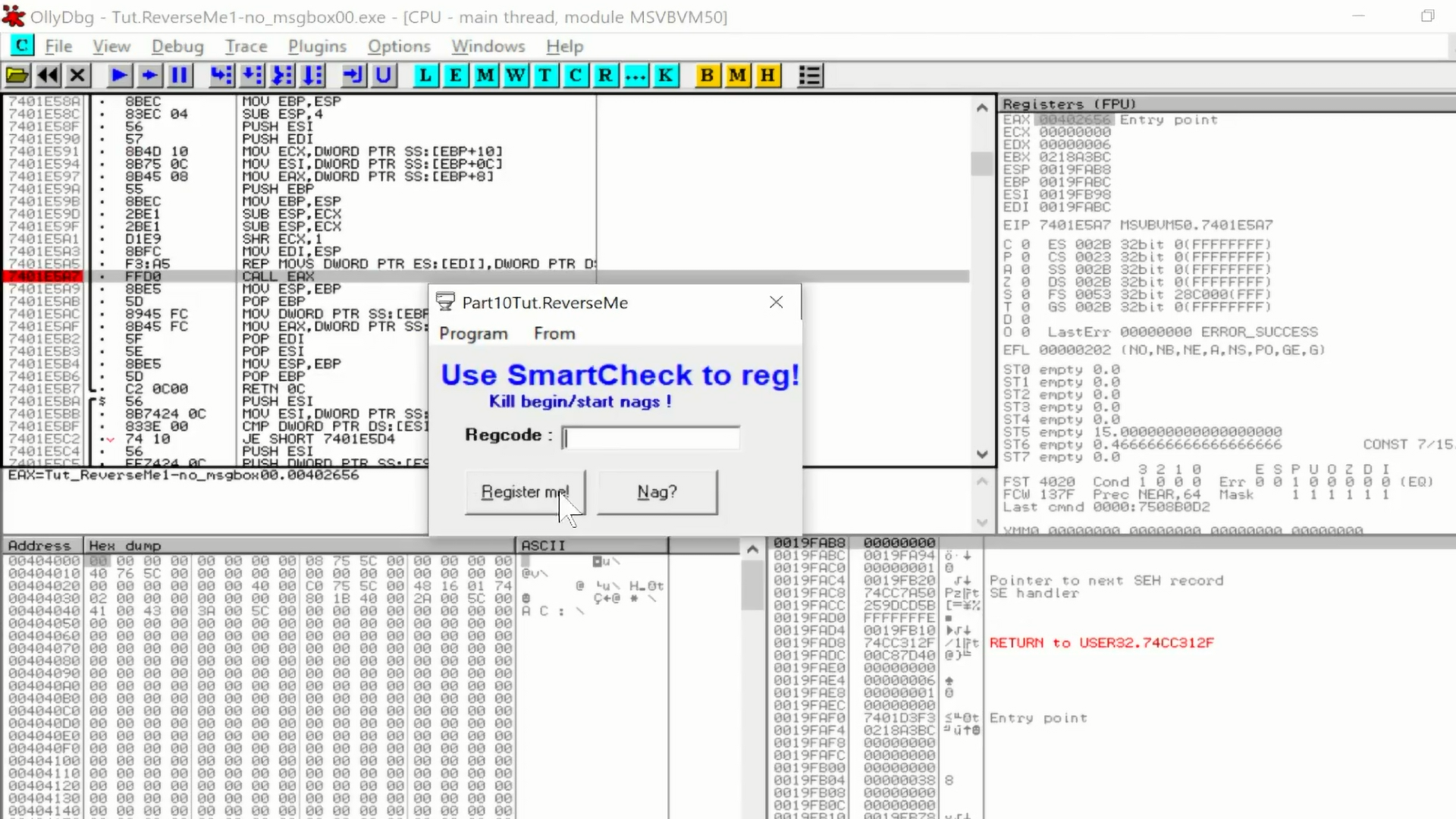Viewport: 1456px width, 819px height.
Task: Click the Trace into toolbar icon
Action: (x=282, y=75)
